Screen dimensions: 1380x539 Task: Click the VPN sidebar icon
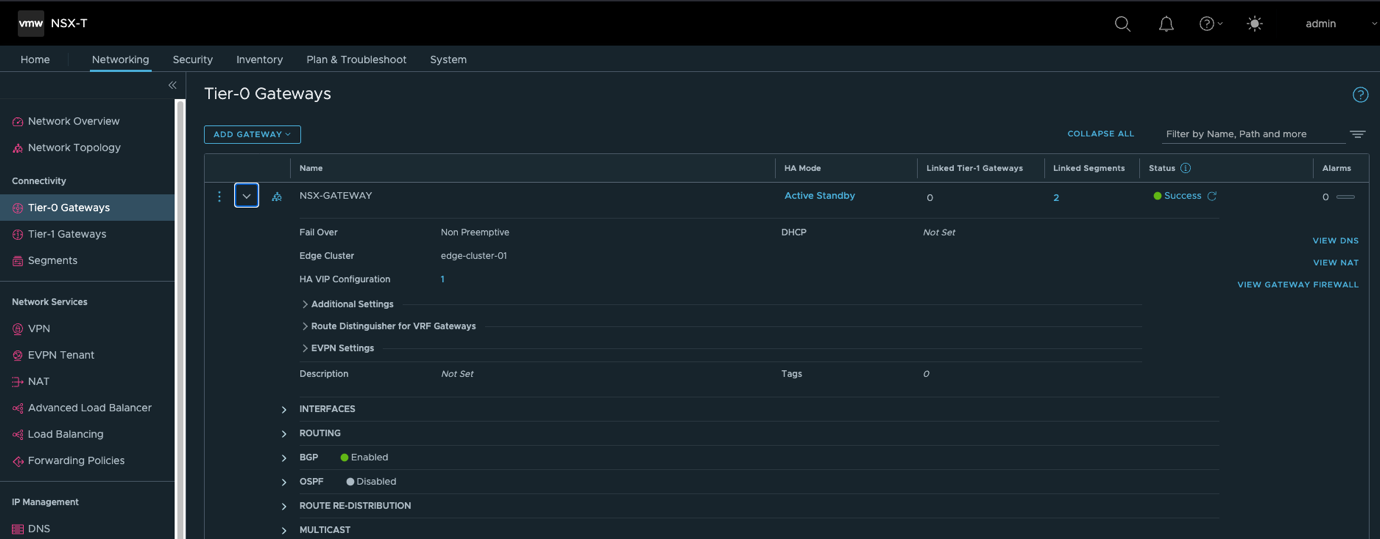pyautogui.click(x=17, y=329)
